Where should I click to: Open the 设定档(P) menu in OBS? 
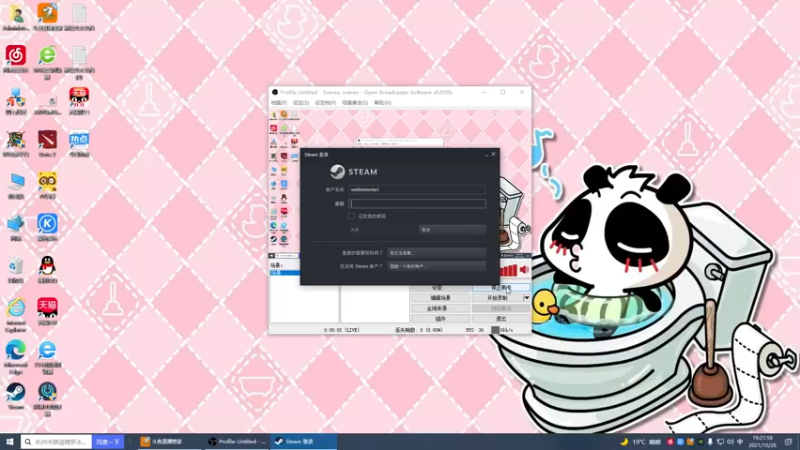pos(325,103)
